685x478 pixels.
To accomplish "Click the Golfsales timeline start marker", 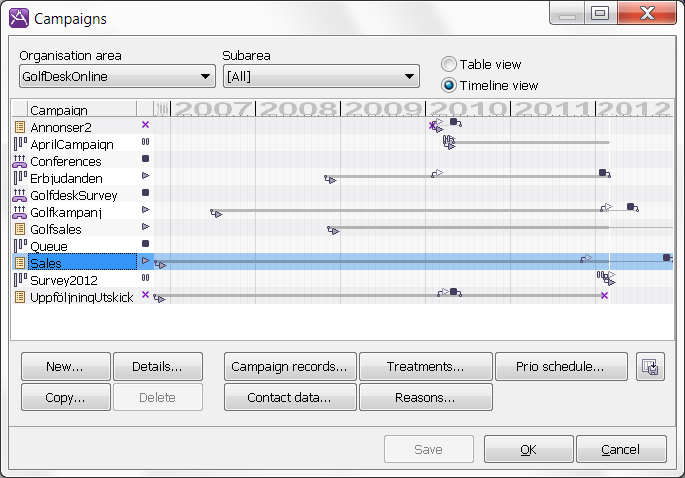I will point(333,230).
